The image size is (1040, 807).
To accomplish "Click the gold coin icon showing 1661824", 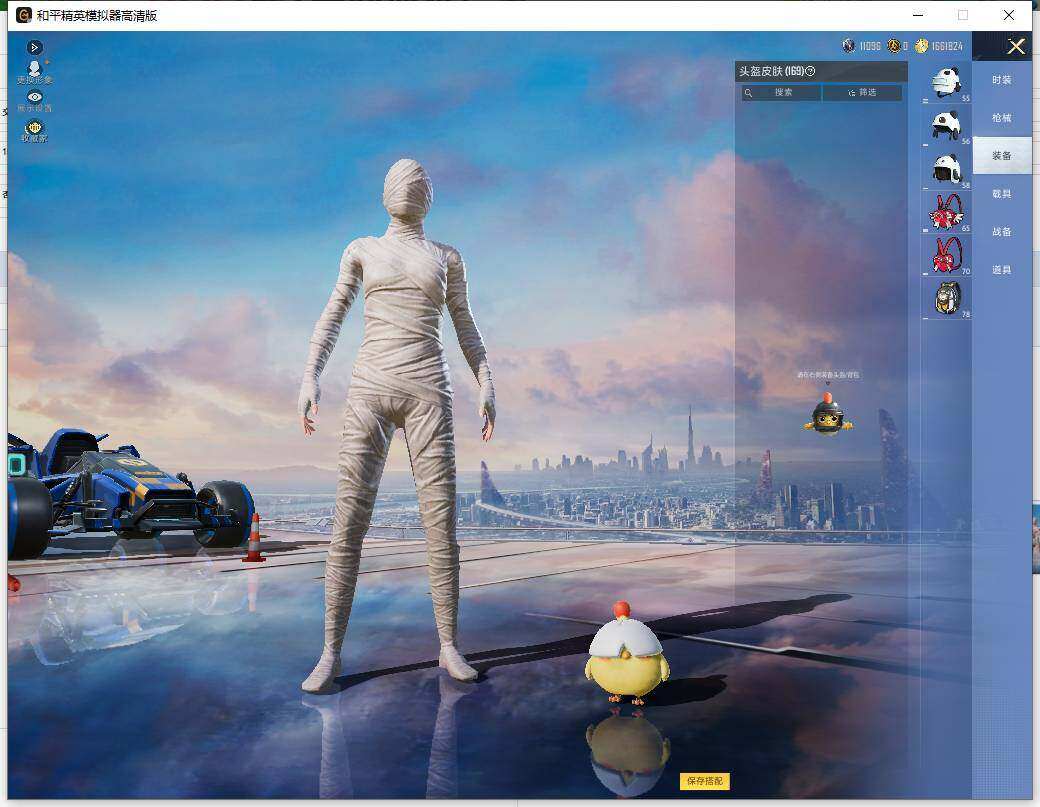I will tap(921, 46).
